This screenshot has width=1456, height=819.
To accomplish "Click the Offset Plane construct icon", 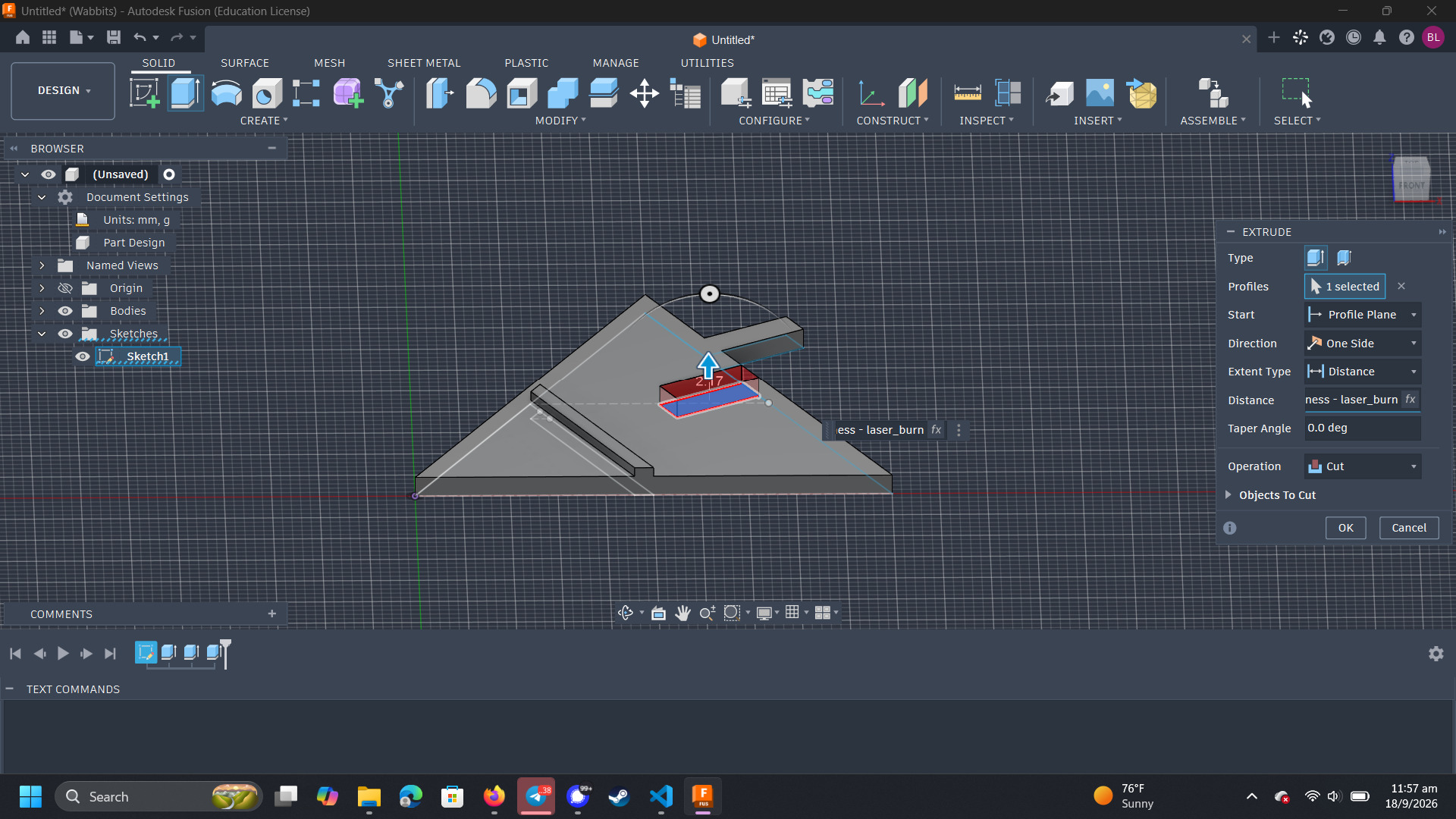I will coord(913,93).
